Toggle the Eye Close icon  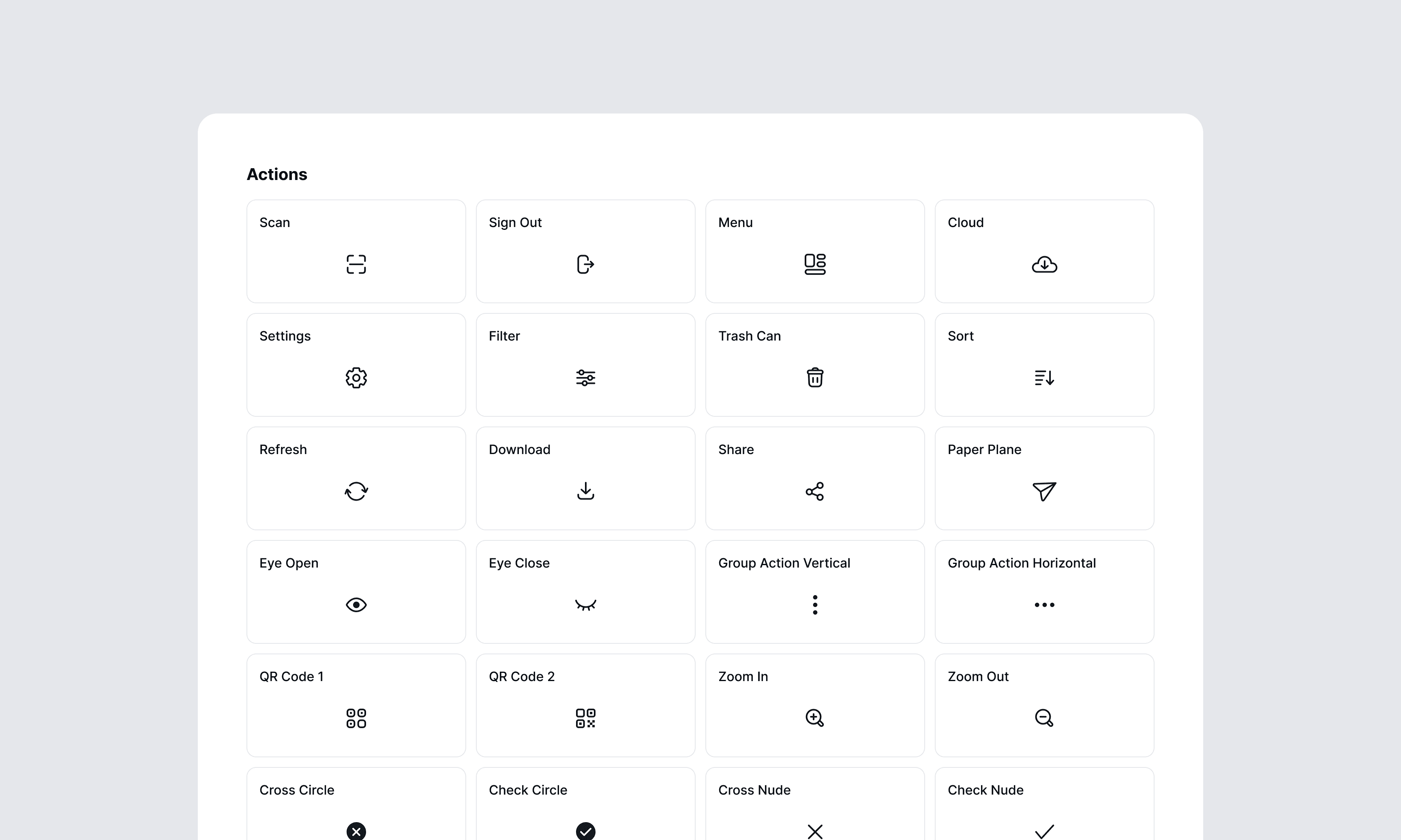(x=585, y=605)
